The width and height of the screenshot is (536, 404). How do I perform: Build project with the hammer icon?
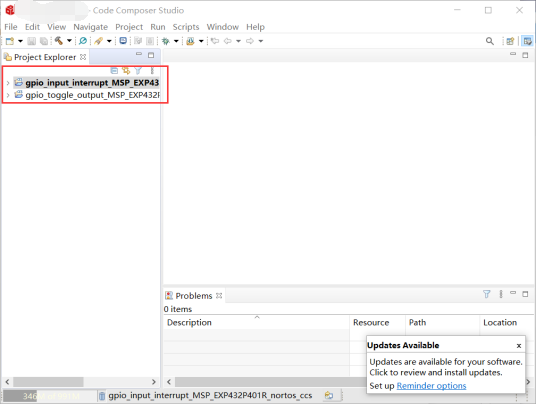coord(59,41)
